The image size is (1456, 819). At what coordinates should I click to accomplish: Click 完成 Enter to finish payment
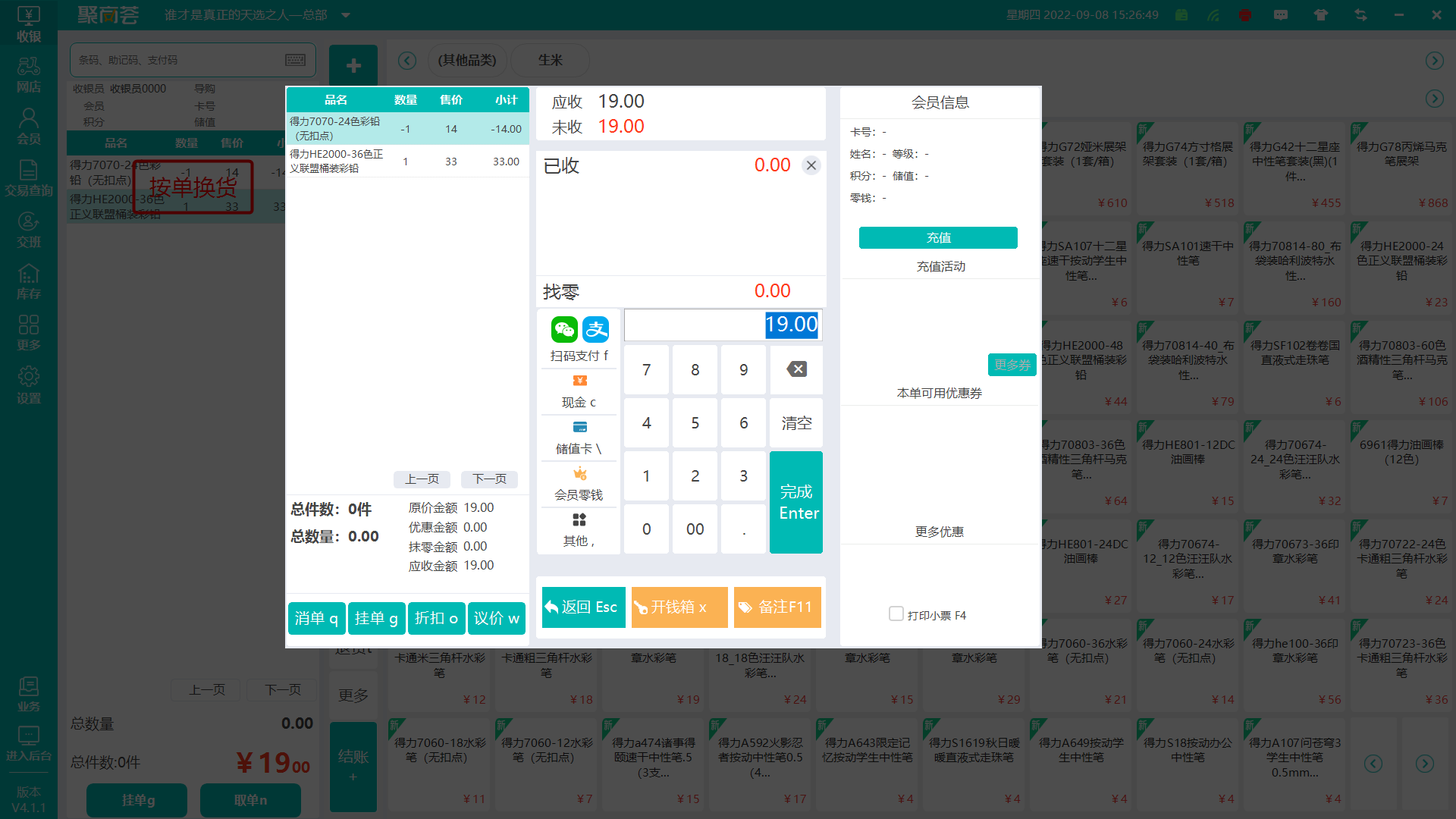[796, 502]
